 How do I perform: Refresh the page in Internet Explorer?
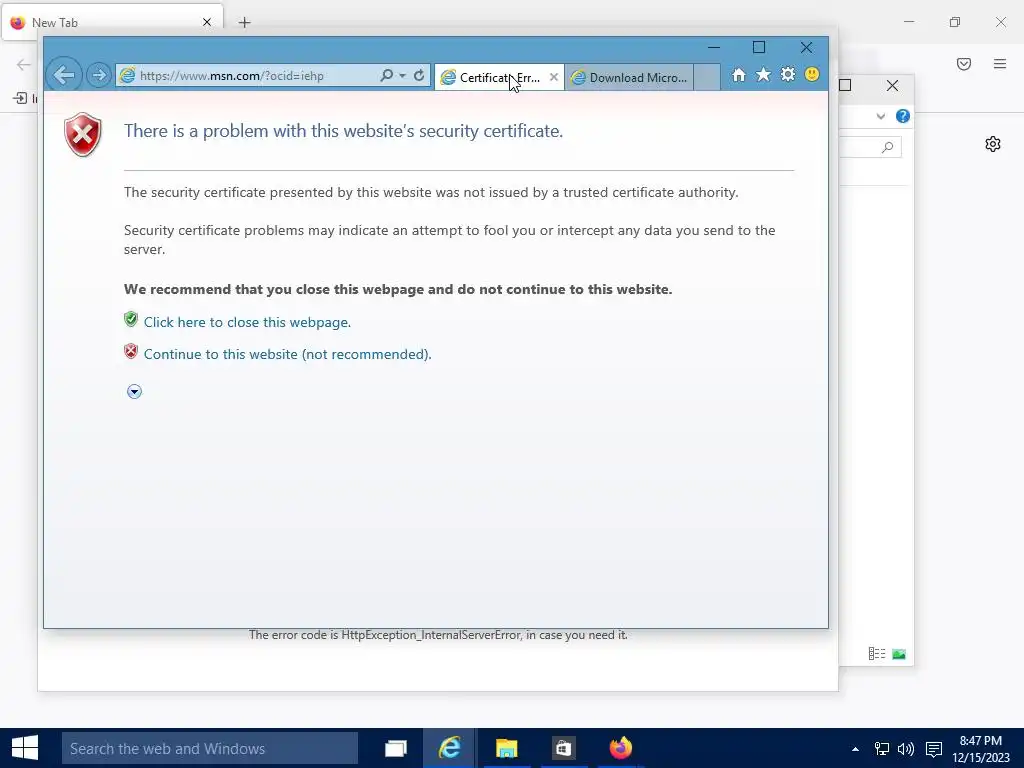click(x=419, y=75)
